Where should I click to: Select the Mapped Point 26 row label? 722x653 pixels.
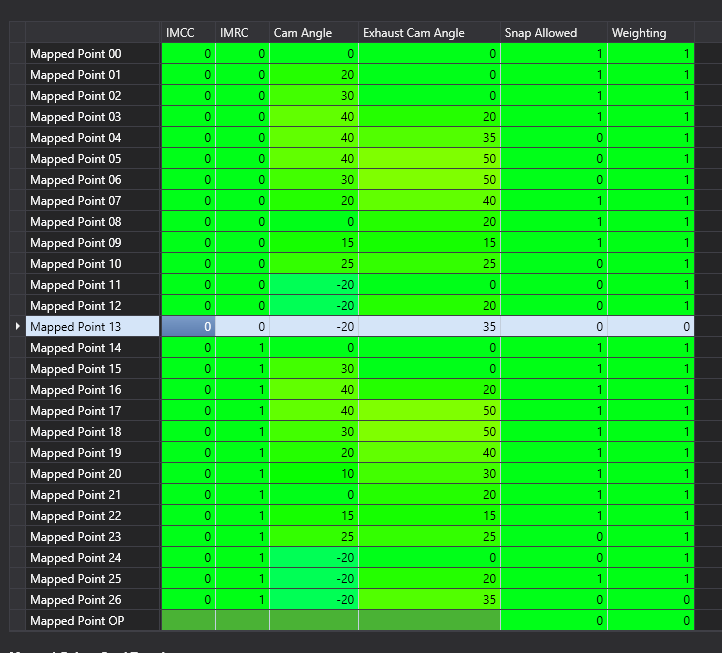click(x=93, y=600)
